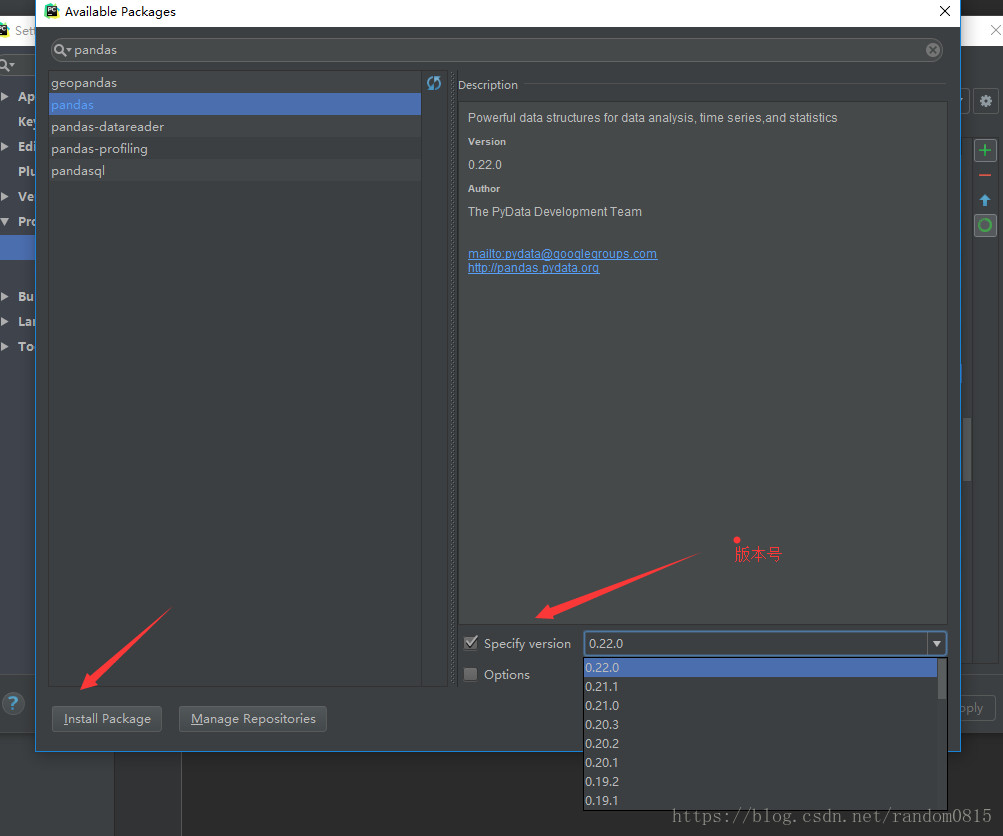
Task: Click the green plus add-package icon
Action: (985, 150)
